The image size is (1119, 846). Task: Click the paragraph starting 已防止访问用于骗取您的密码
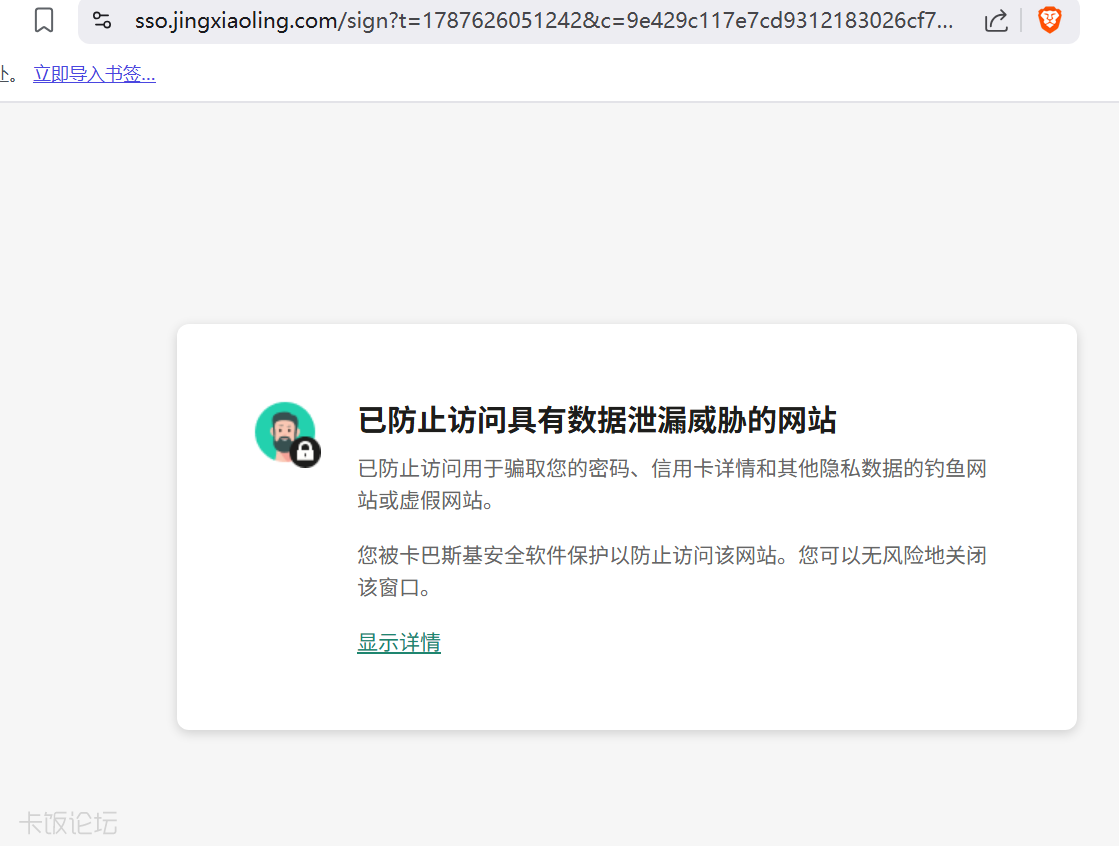[672, 484]
